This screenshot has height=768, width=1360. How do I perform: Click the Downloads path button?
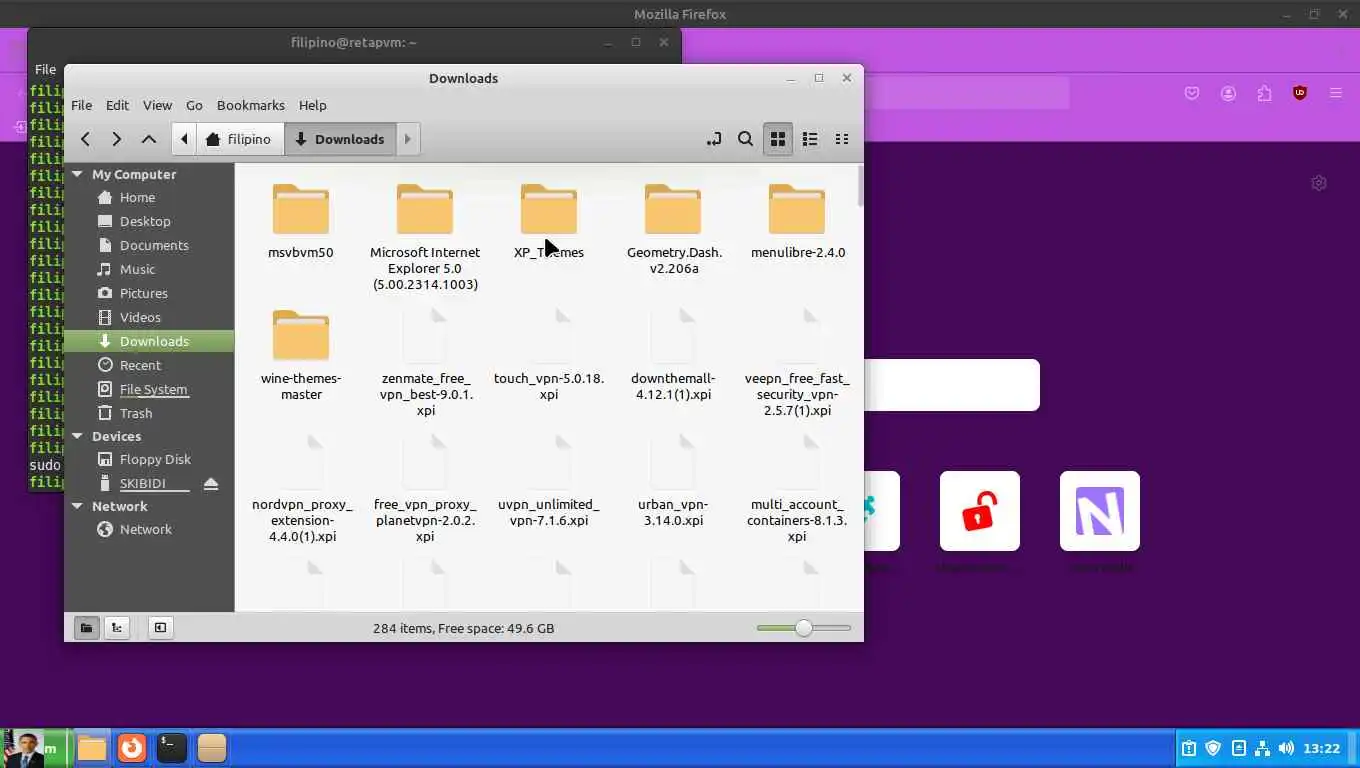coord(340,139)
